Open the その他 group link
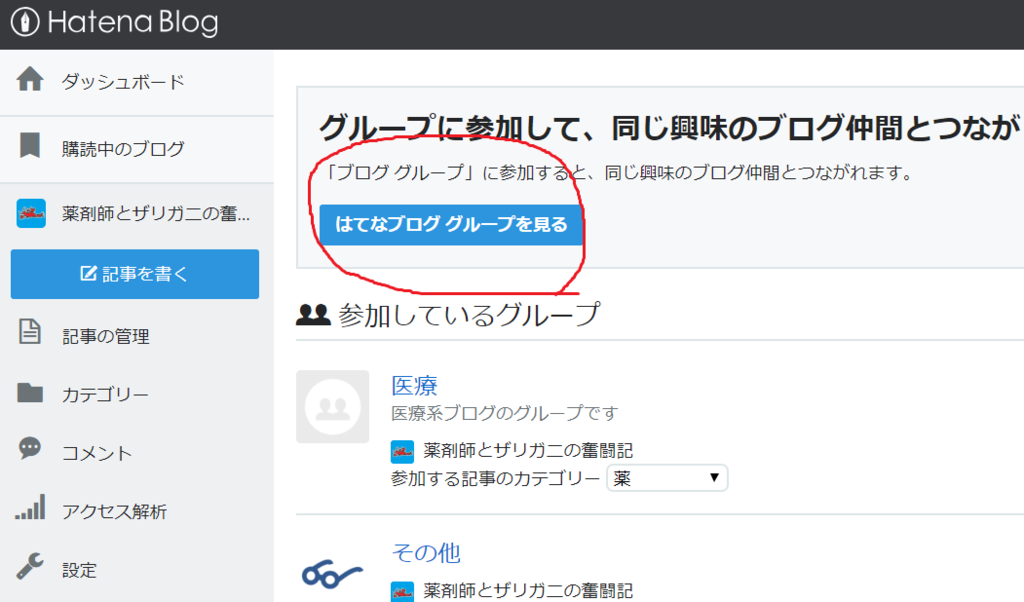Image resolution: width=1024 pixels, height=602 pixels. [x=426, y=553]
